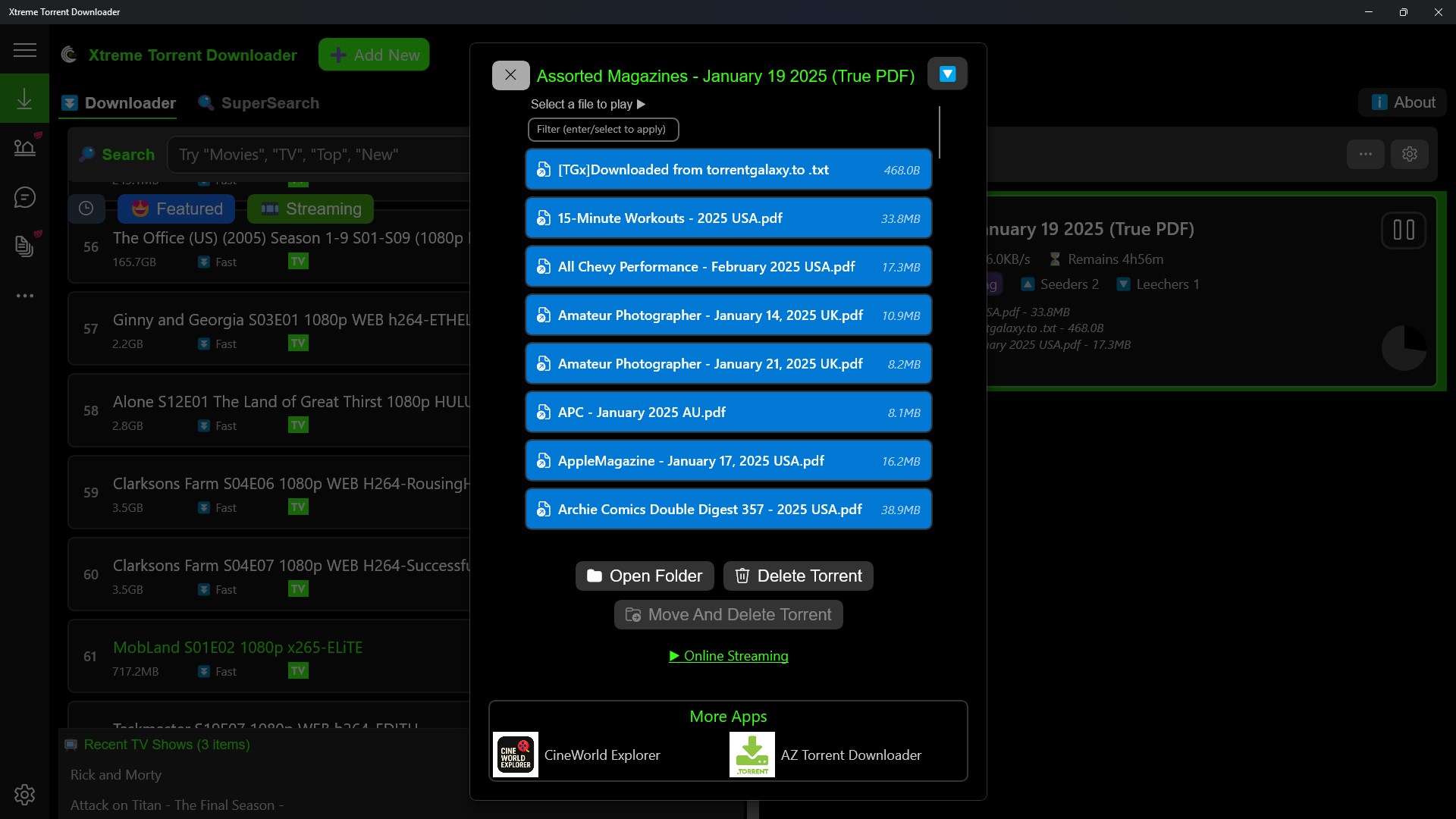1456x819 pixels.
Task: Open the three-dot more icon in the sidebar
Action: [24, 296]
